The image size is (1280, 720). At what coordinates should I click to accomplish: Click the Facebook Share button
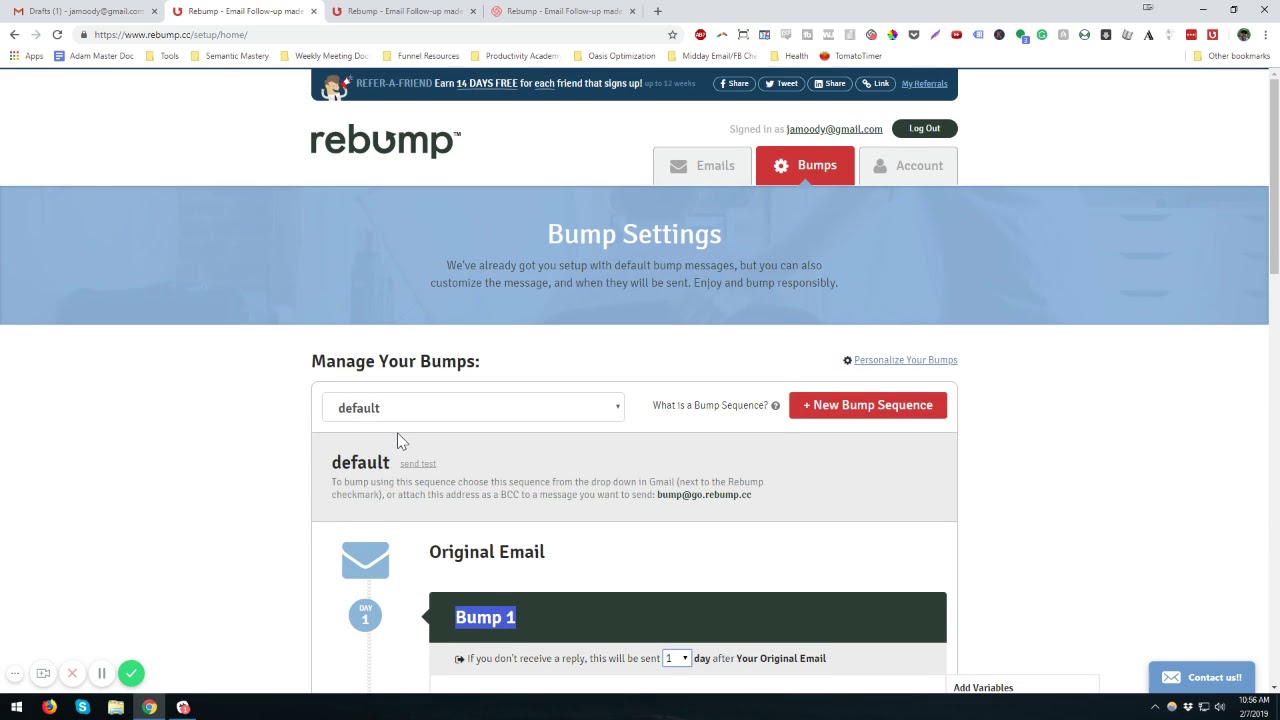733,84
